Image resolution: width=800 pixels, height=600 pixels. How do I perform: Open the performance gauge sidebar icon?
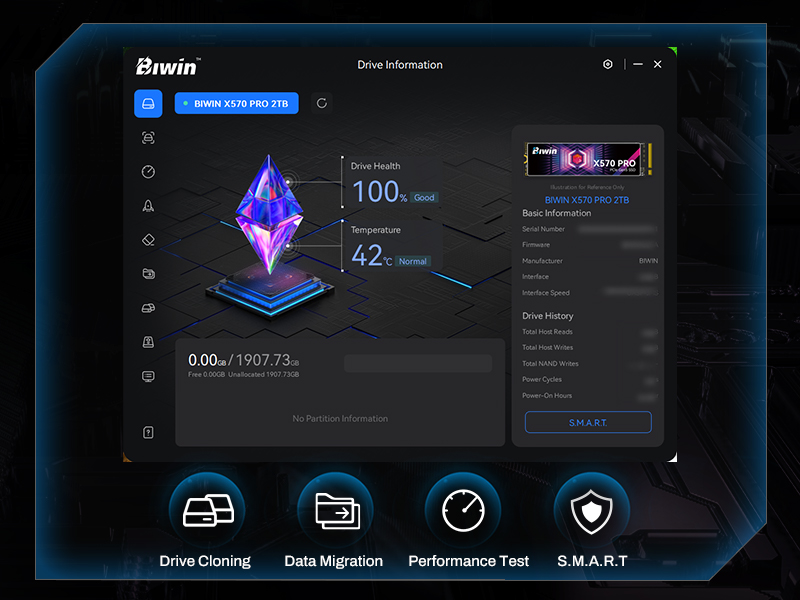148,171
